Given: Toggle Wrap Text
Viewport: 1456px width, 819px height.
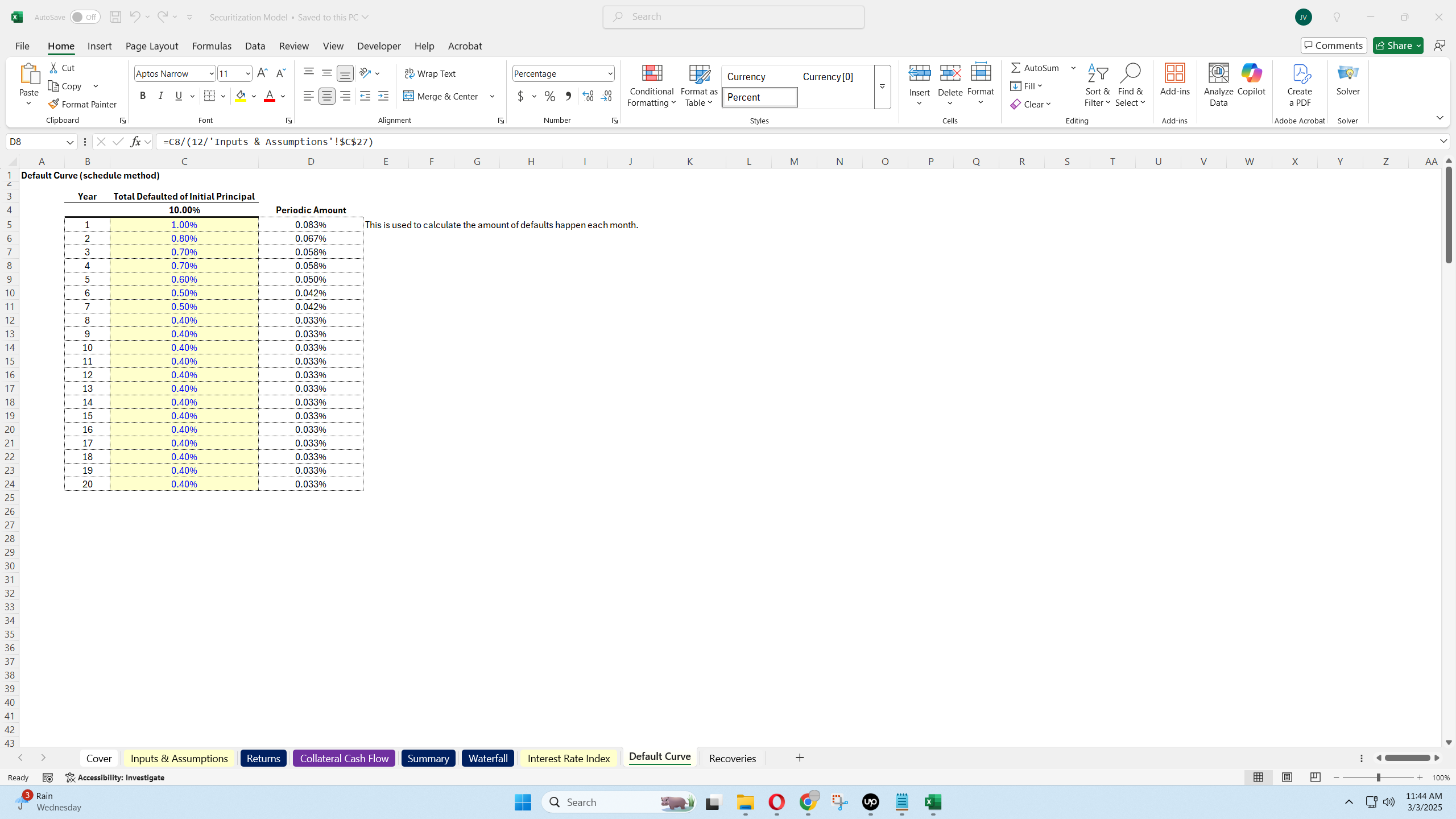Looking at the screenshot, I should [430, 74].
